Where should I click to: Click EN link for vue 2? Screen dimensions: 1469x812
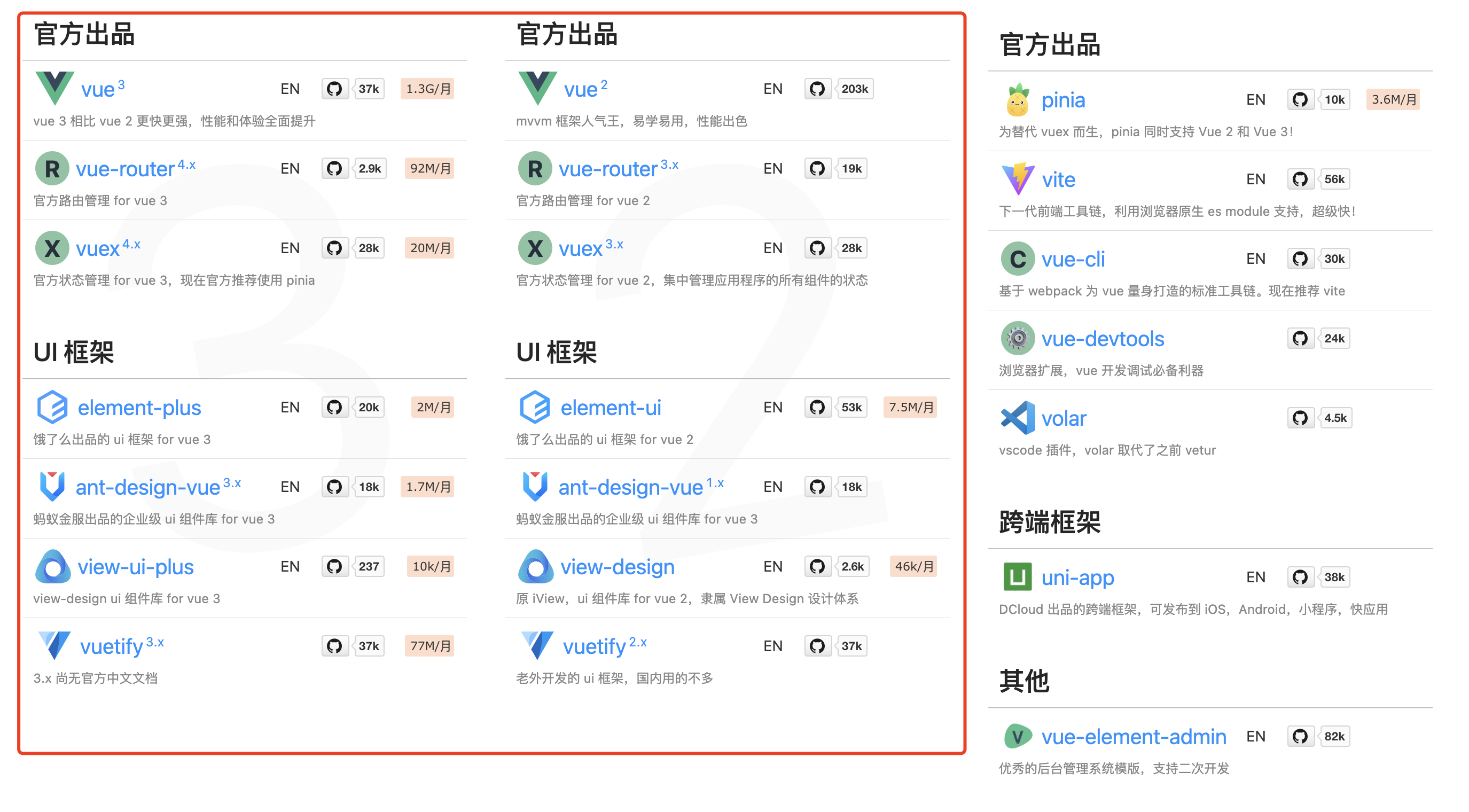773,89
